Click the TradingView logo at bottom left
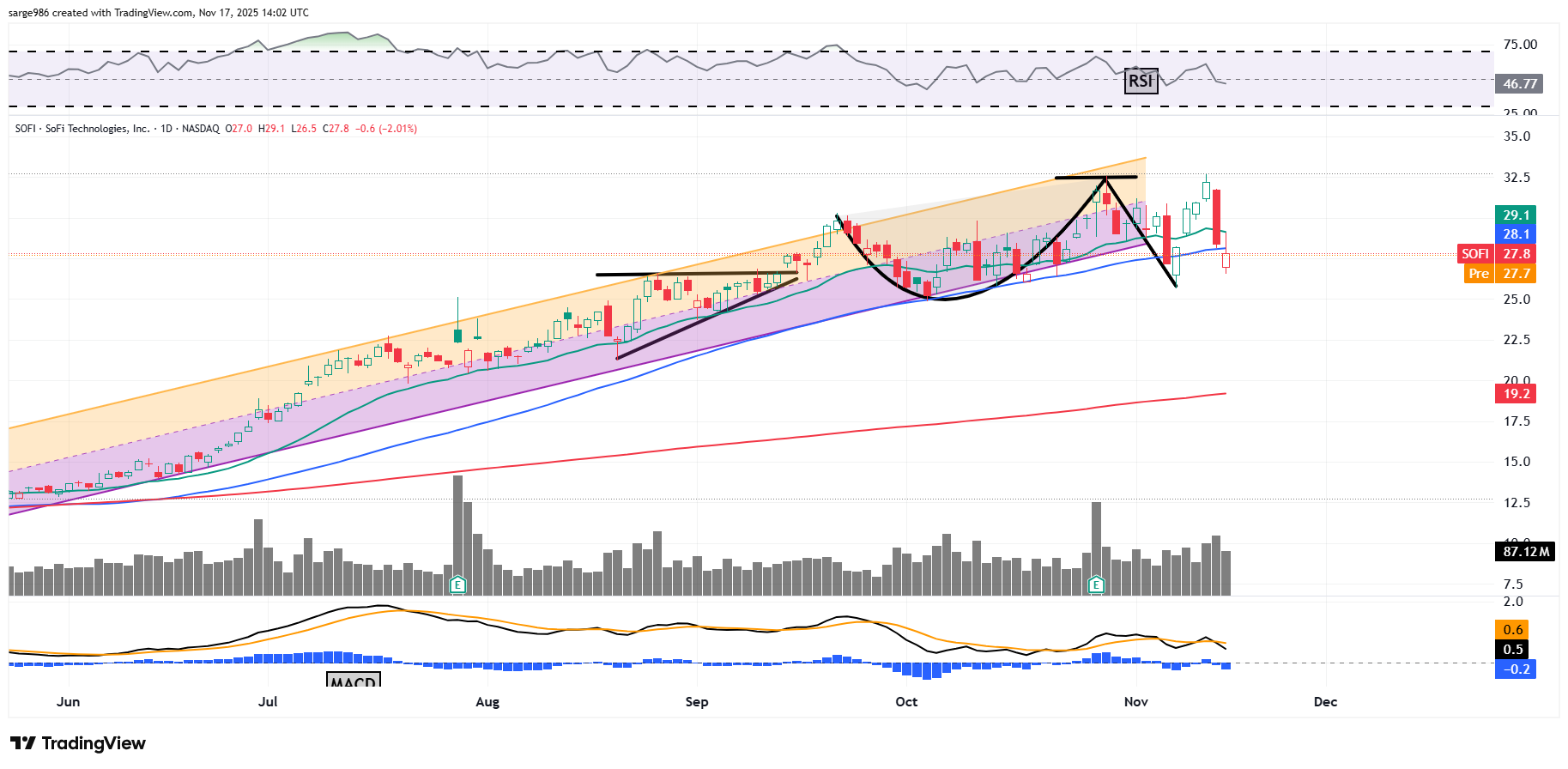 tap(78, 743)
